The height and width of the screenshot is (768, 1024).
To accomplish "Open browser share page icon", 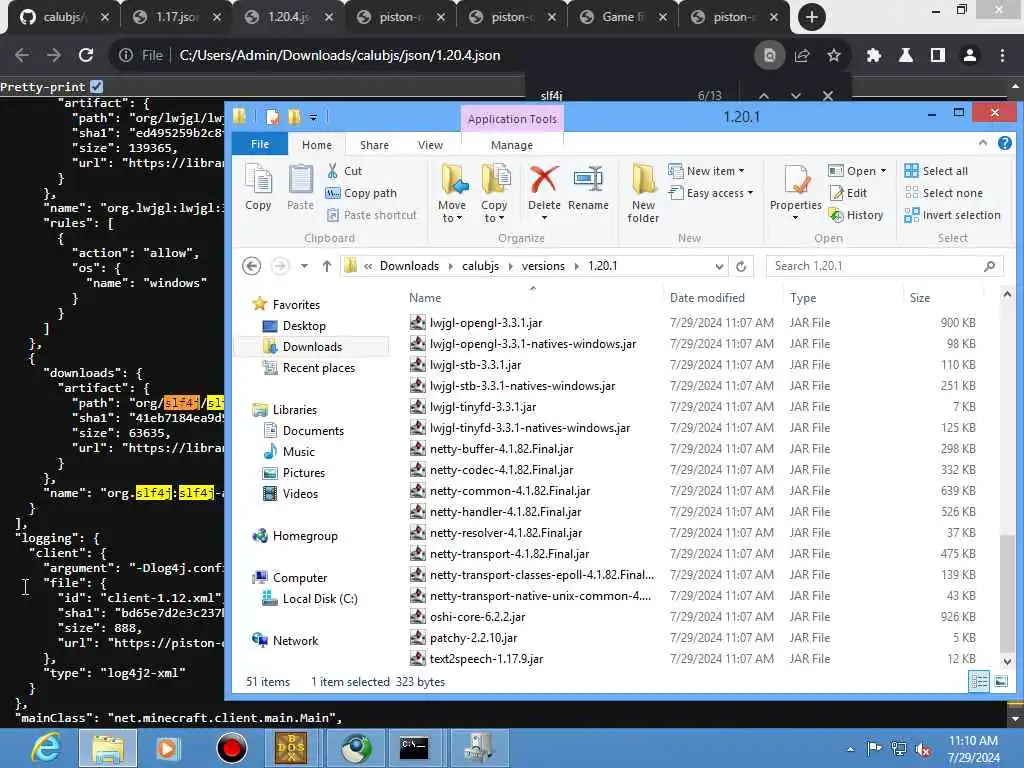I will [x=802, y=56].
